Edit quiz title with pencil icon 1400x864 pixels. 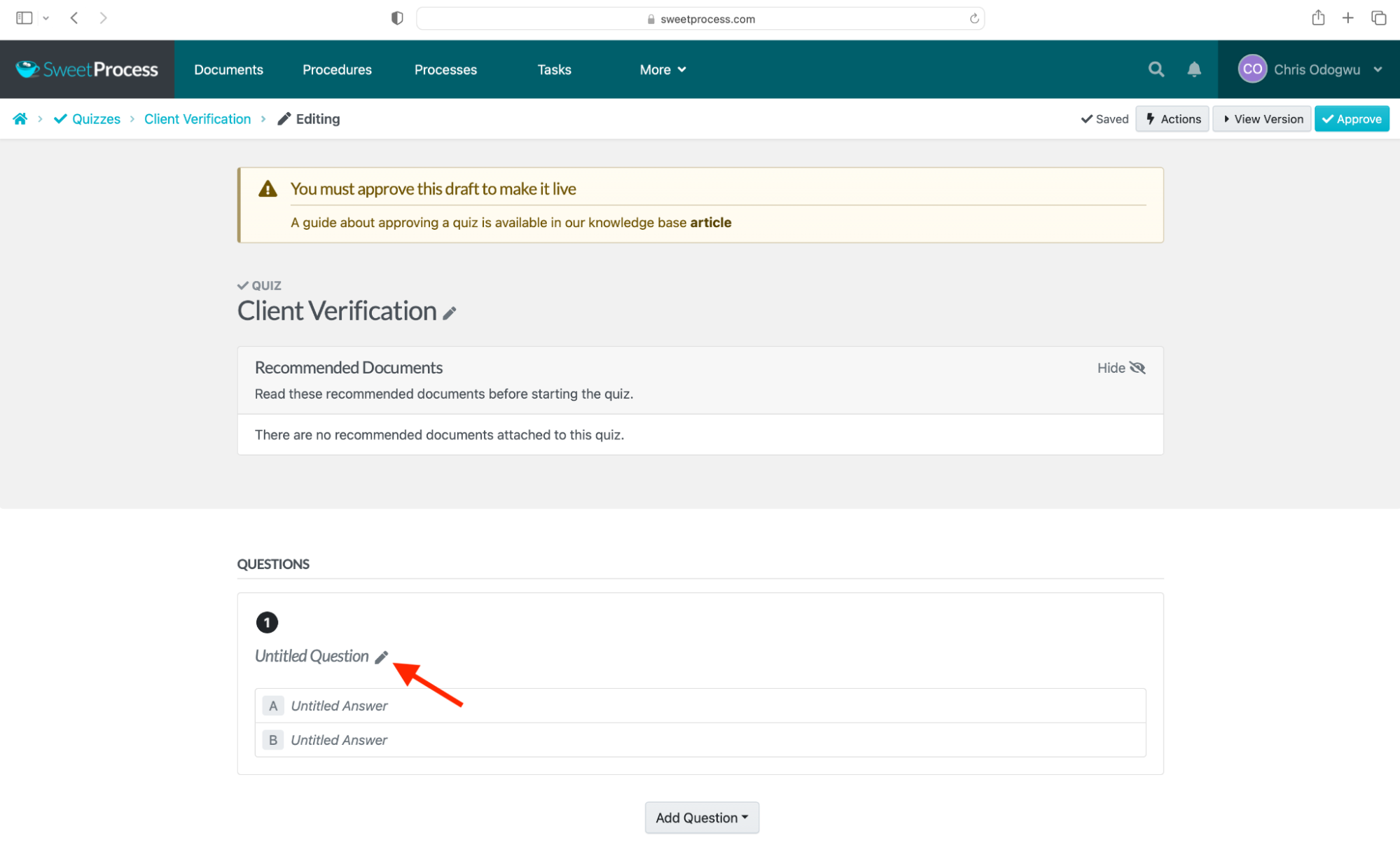pos(450,313)
